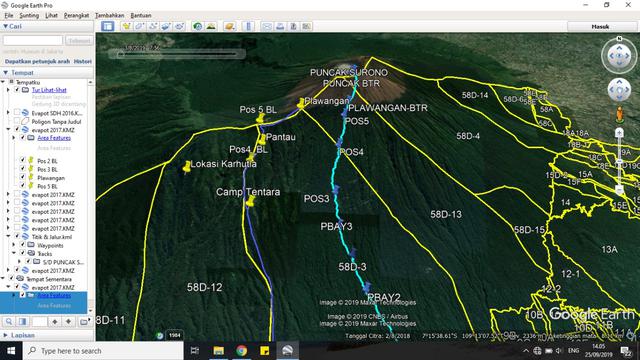Screen dimensions: 640x360
Task: Click the zoom slider on the map
Action: click(619, 161)
